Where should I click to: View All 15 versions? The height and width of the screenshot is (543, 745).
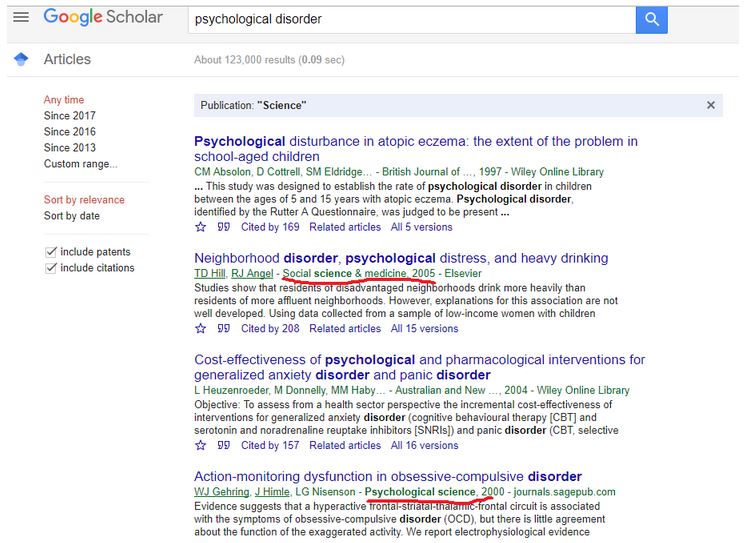click(x=424, y=329)
